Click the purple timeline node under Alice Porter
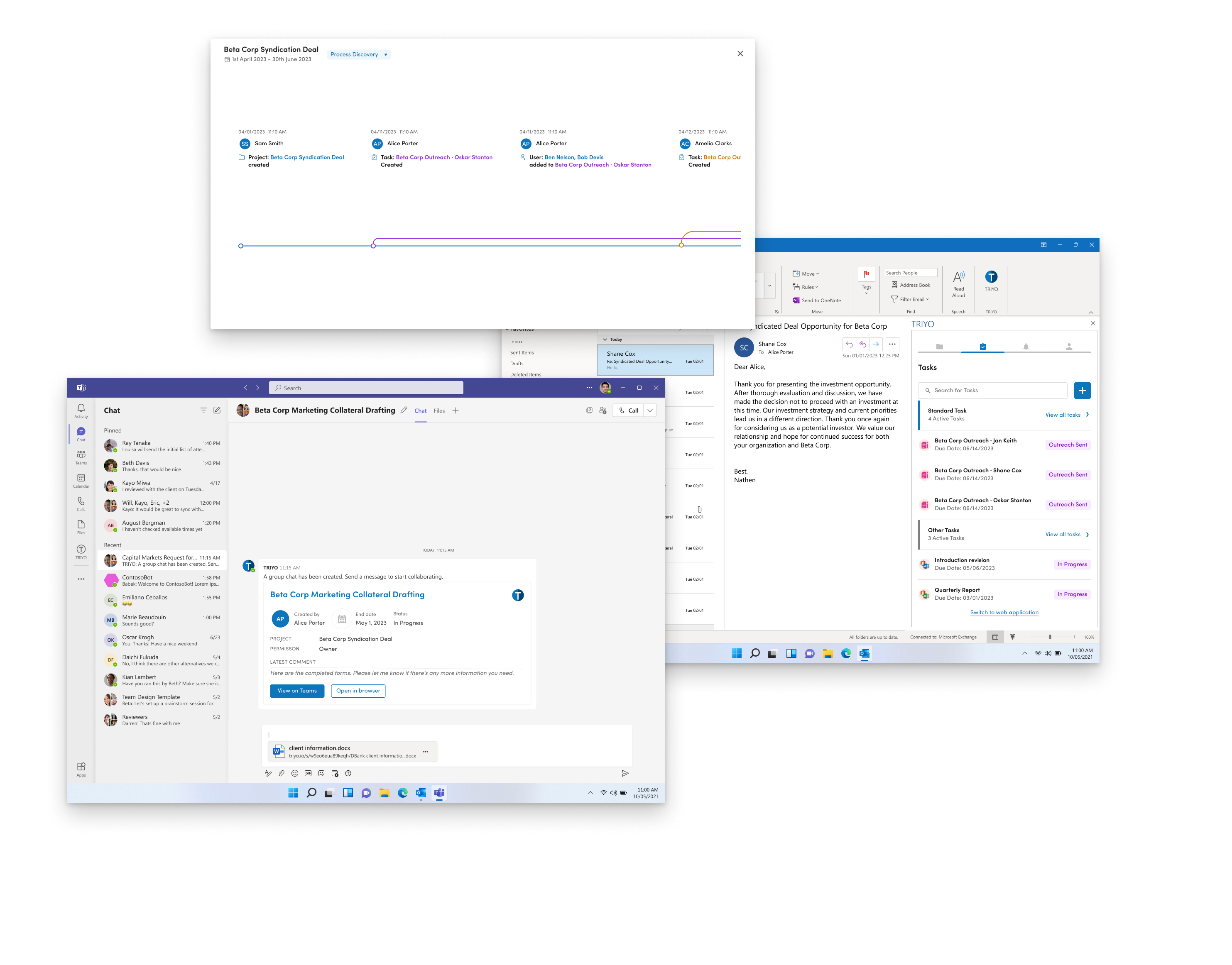Image resolution: width=1232 pixels, height=965 pixels. (x=373, y=246)
